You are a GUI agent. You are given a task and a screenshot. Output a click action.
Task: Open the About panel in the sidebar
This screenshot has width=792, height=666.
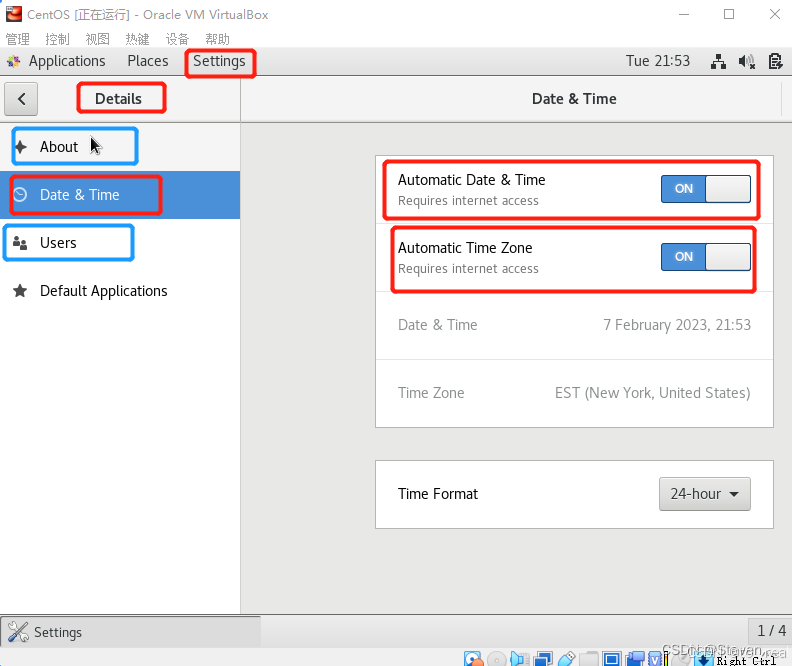[120, 147]
